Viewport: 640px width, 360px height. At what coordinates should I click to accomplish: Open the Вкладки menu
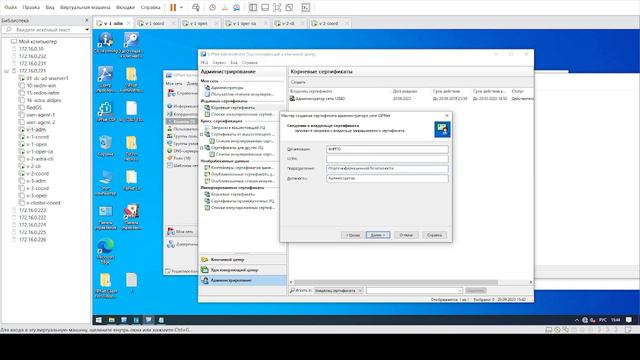pyautogui.click(x=125, y=7)
